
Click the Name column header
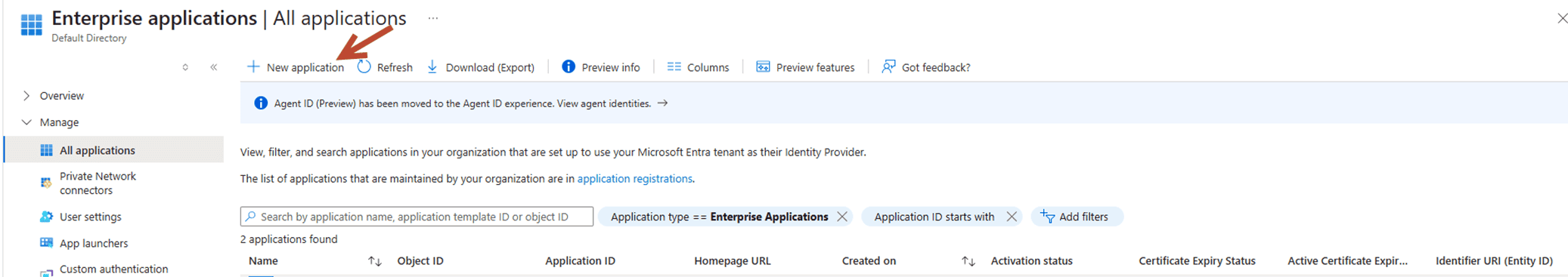pyautogui.click(x=263, y=261)
